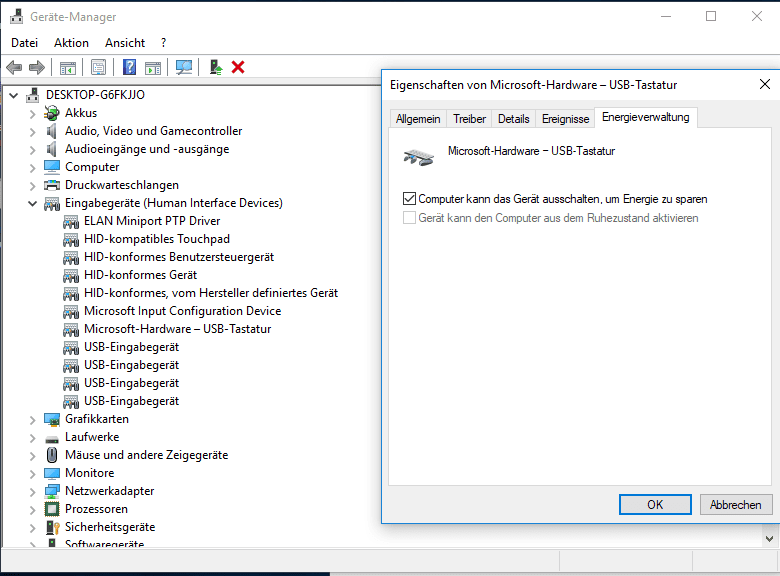780x576 pixels.
Task: Click the speaker icon next to Audioeingänge und -ausgänge
Action: click(x=51, y=149)
